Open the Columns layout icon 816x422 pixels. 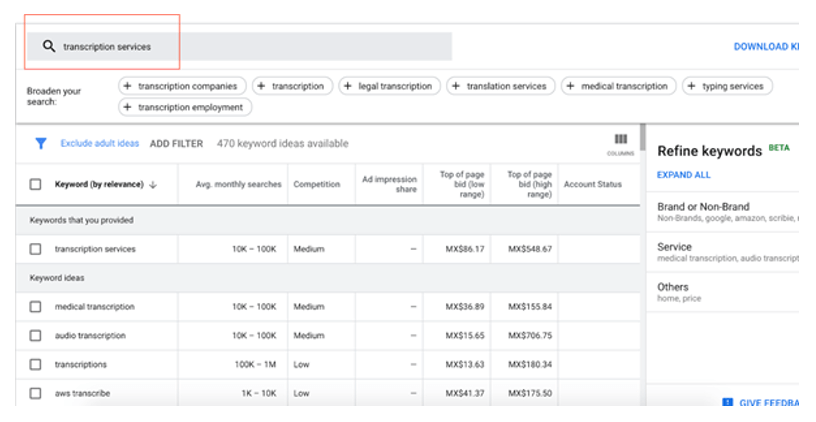(620, 141)
